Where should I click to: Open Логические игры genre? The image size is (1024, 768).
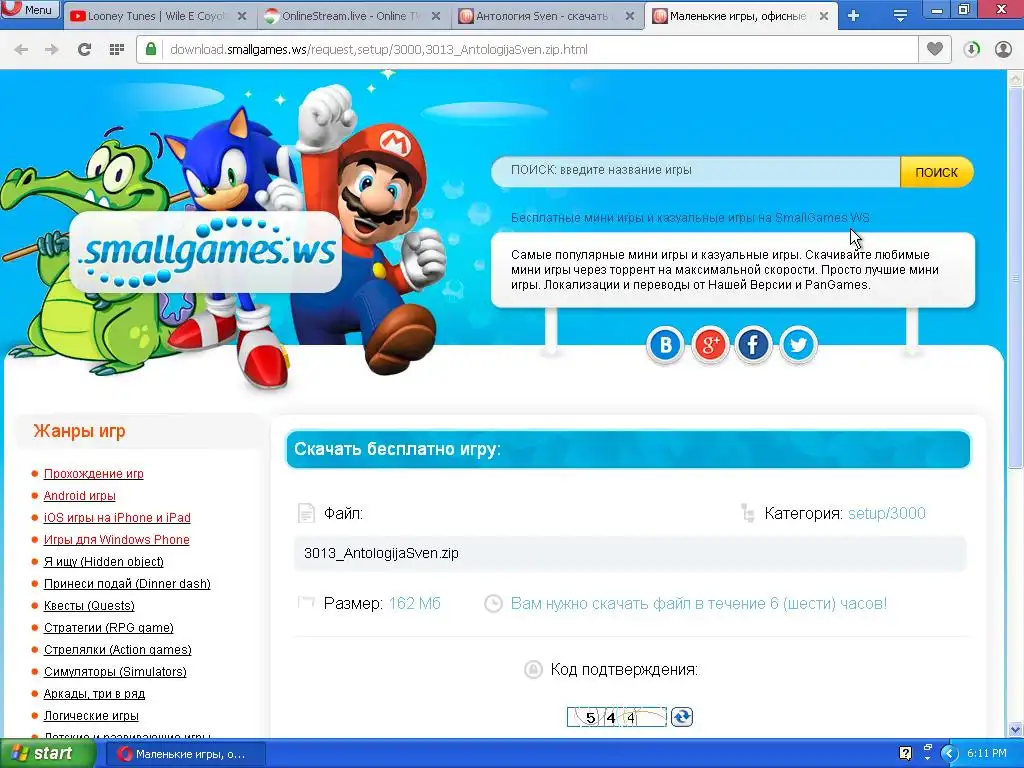[91, 716]
